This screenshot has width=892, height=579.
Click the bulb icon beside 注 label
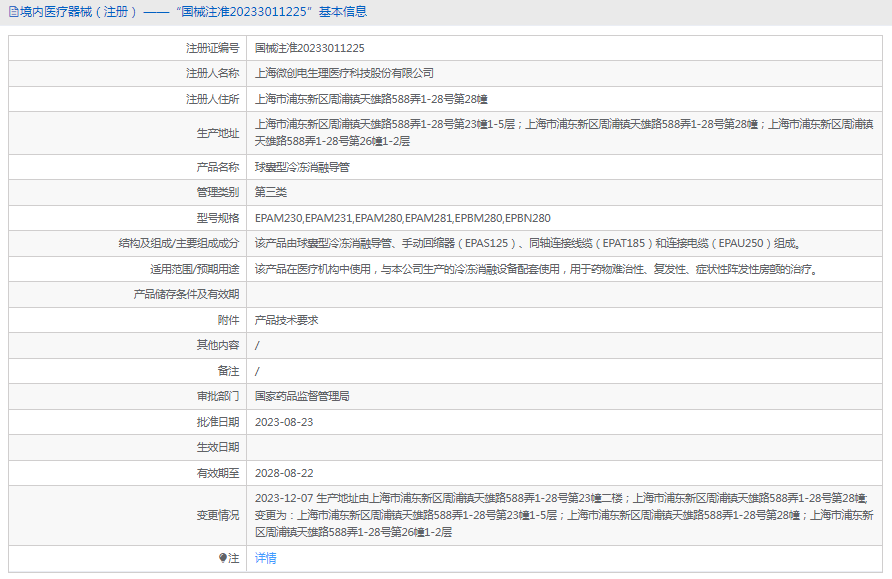pyautogui.click(x=223, y=558)
